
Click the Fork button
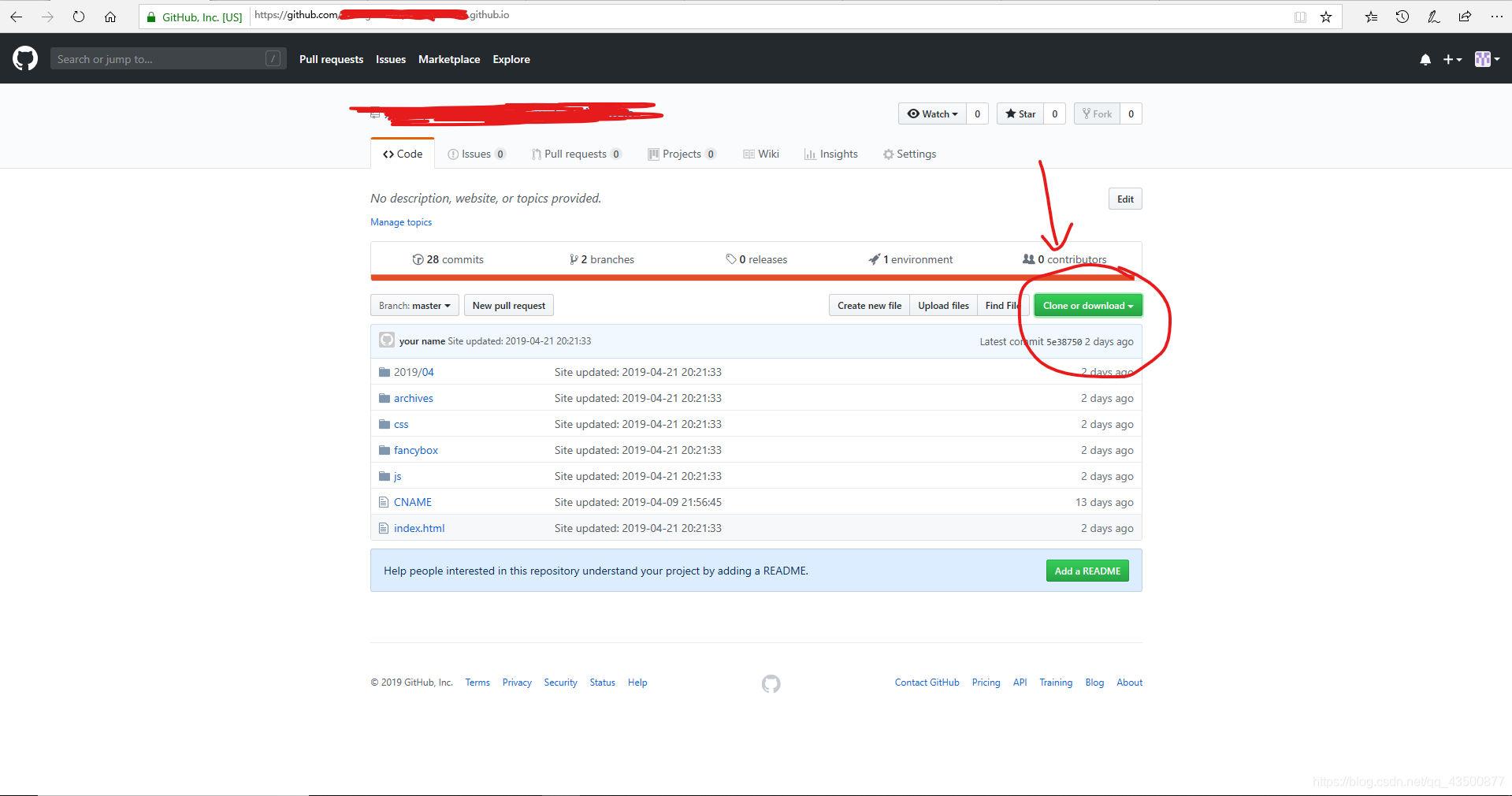click(1097, 113)
